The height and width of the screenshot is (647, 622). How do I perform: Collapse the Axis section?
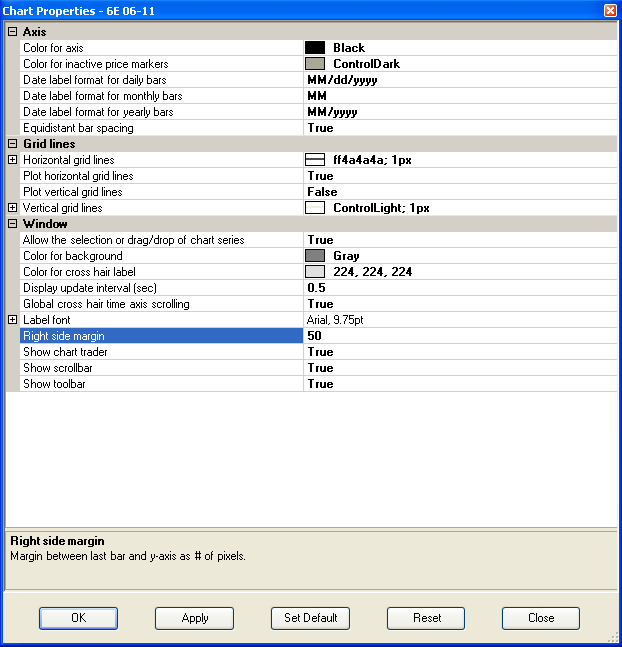pyautogui.click(x=13, y=32)
